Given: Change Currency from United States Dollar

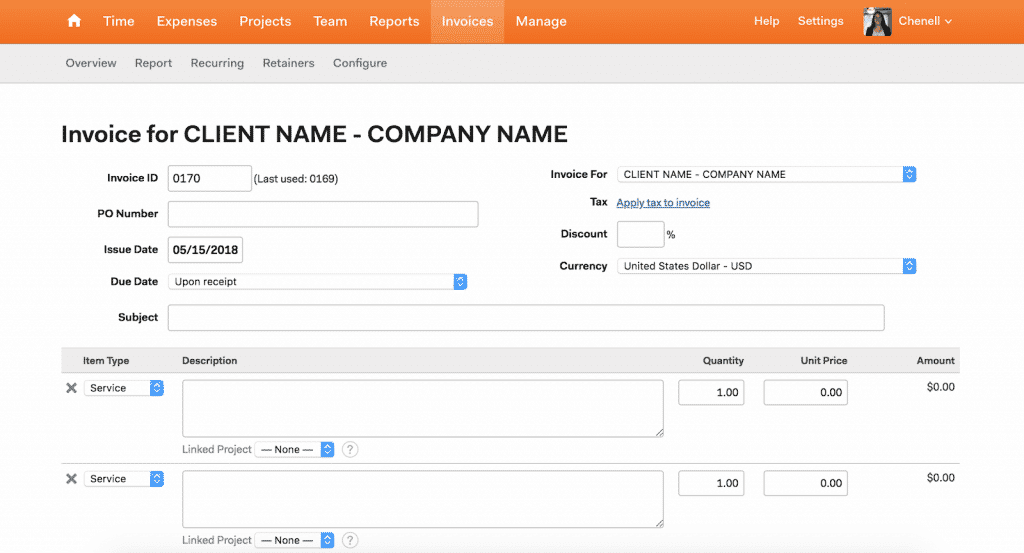Looking at the screenshot, I should 766,266.
